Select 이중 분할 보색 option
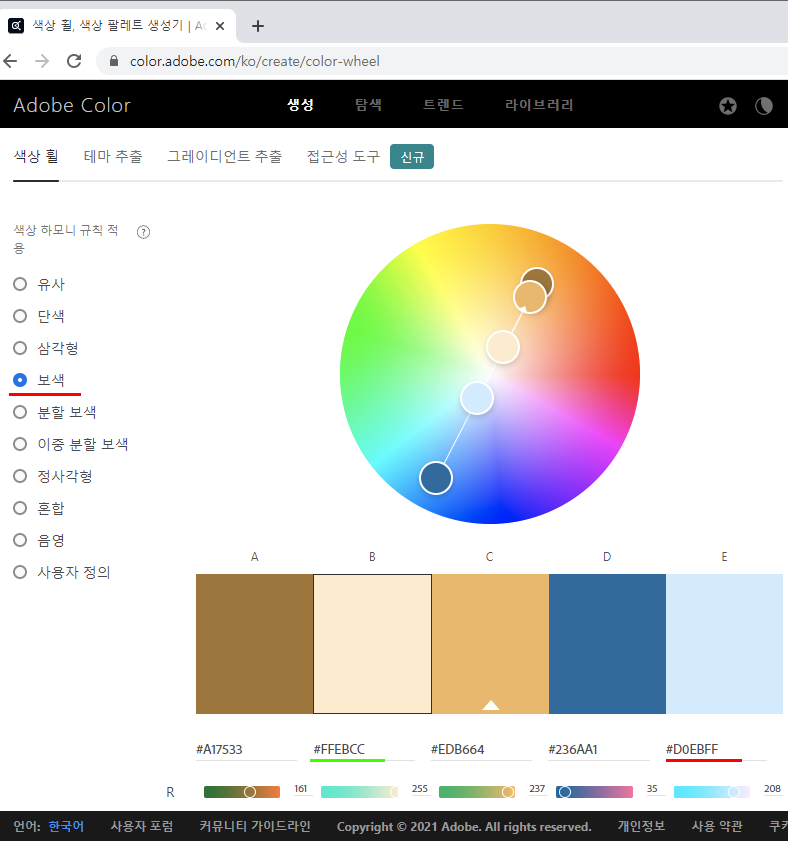This screenshot has height=841, width=788. tap(20, 444)
